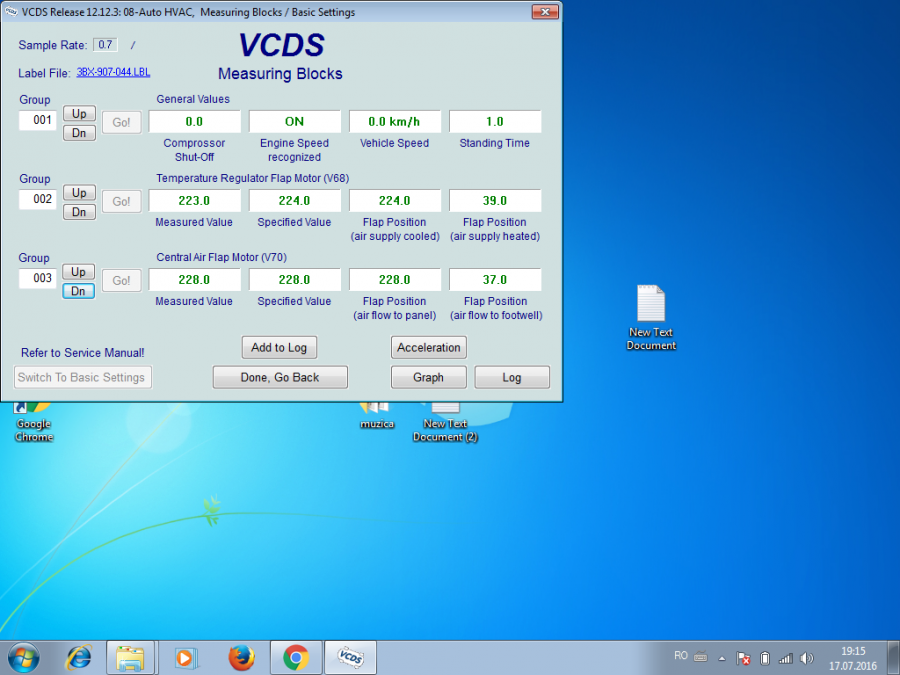This screenshot has height=675, width=900.
Task: Open Firefox from the taskbar
Action: 241,657
